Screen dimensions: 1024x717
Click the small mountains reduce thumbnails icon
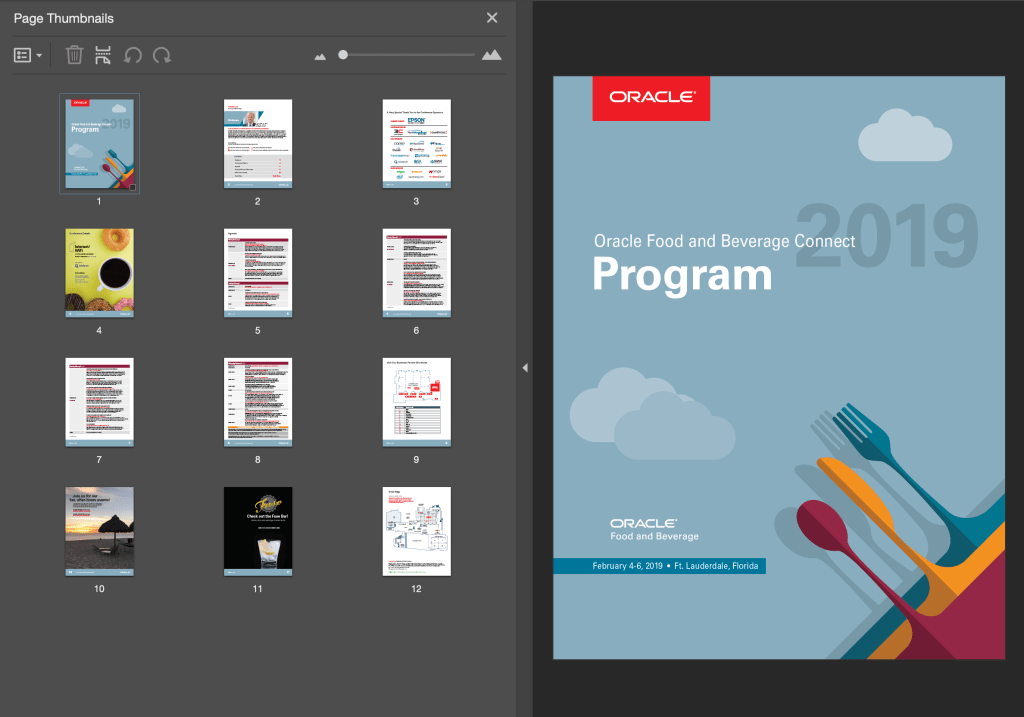point(320,57)
